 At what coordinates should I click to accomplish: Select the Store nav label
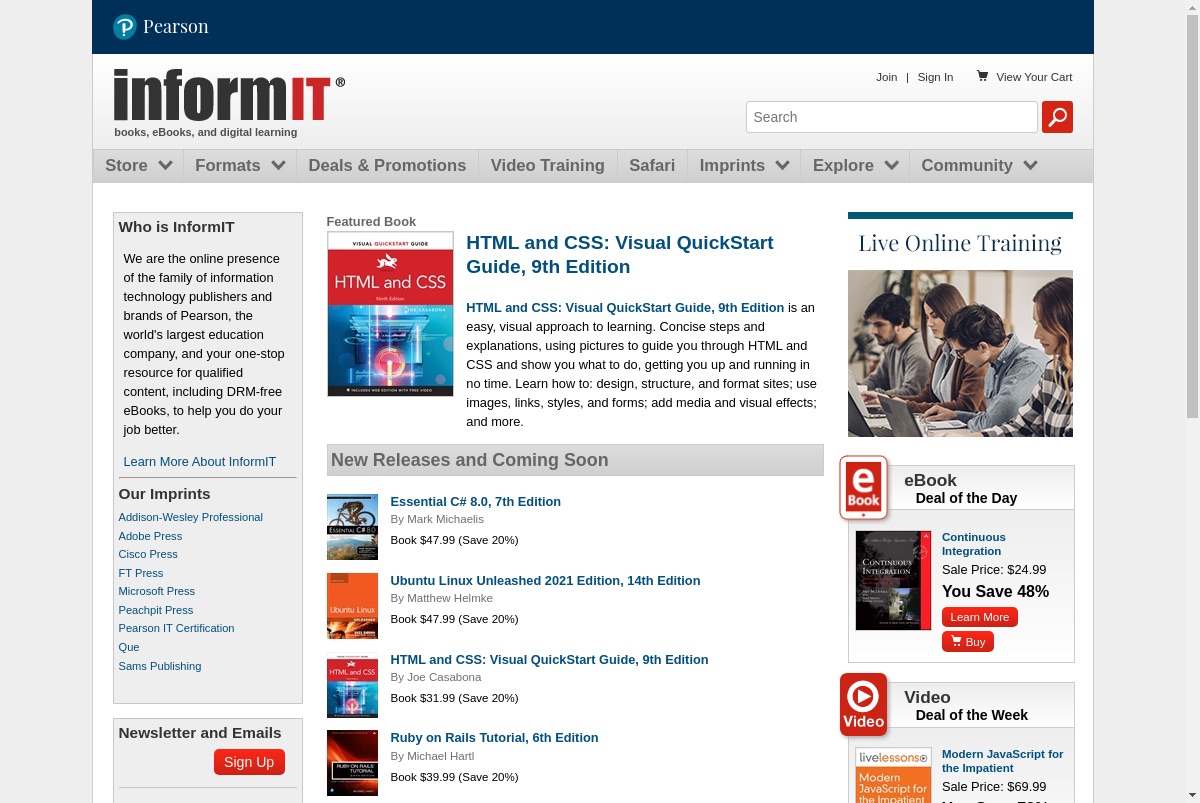[126, 166]
